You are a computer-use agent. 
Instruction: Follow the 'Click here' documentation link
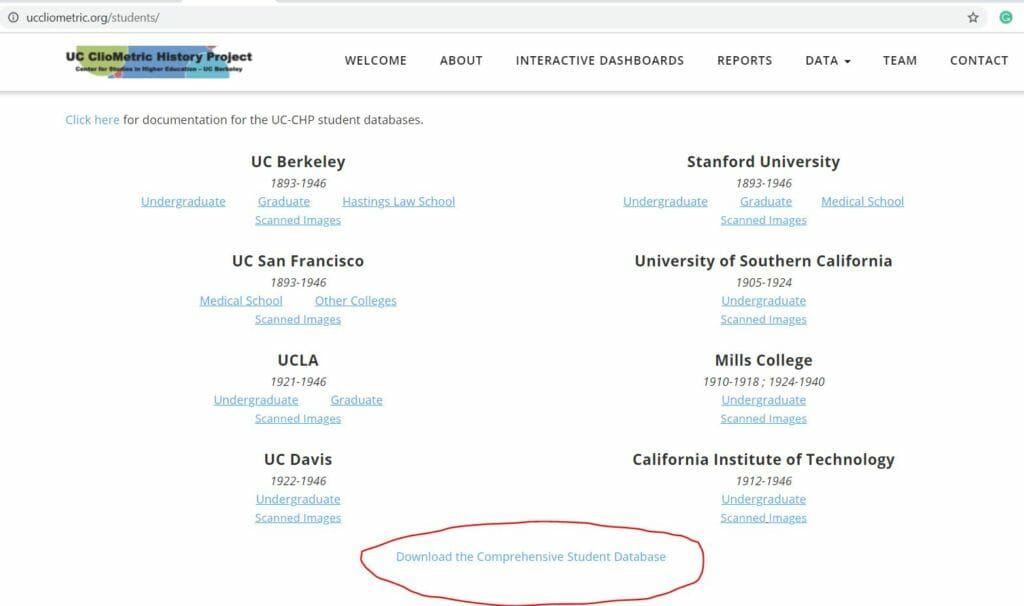(x=92, y=120)
